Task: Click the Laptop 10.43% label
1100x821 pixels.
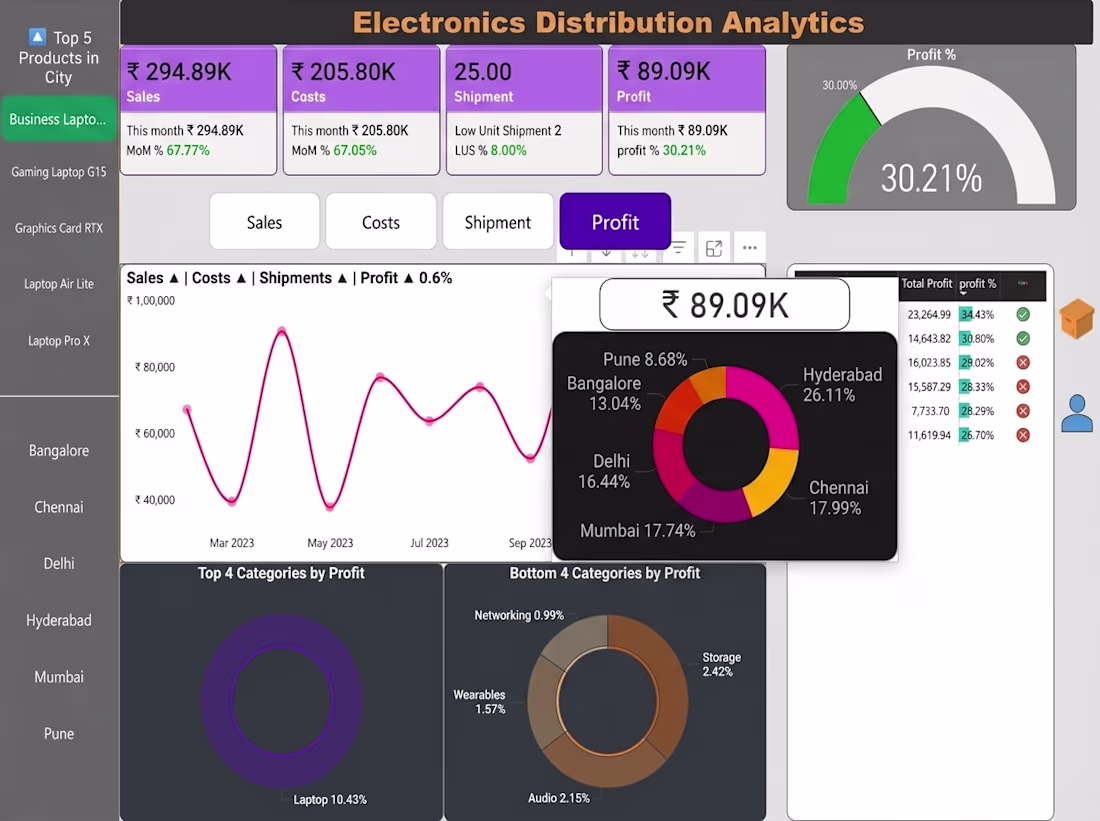Action: [330, 799]
